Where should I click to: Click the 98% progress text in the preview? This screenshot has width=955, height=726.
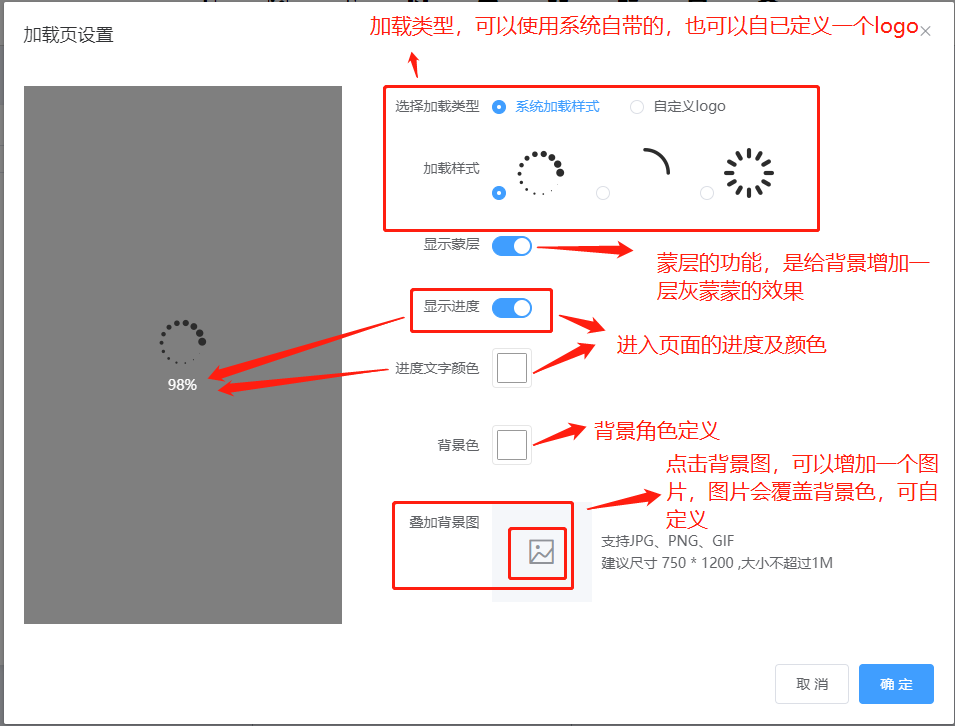click(182, 385)
